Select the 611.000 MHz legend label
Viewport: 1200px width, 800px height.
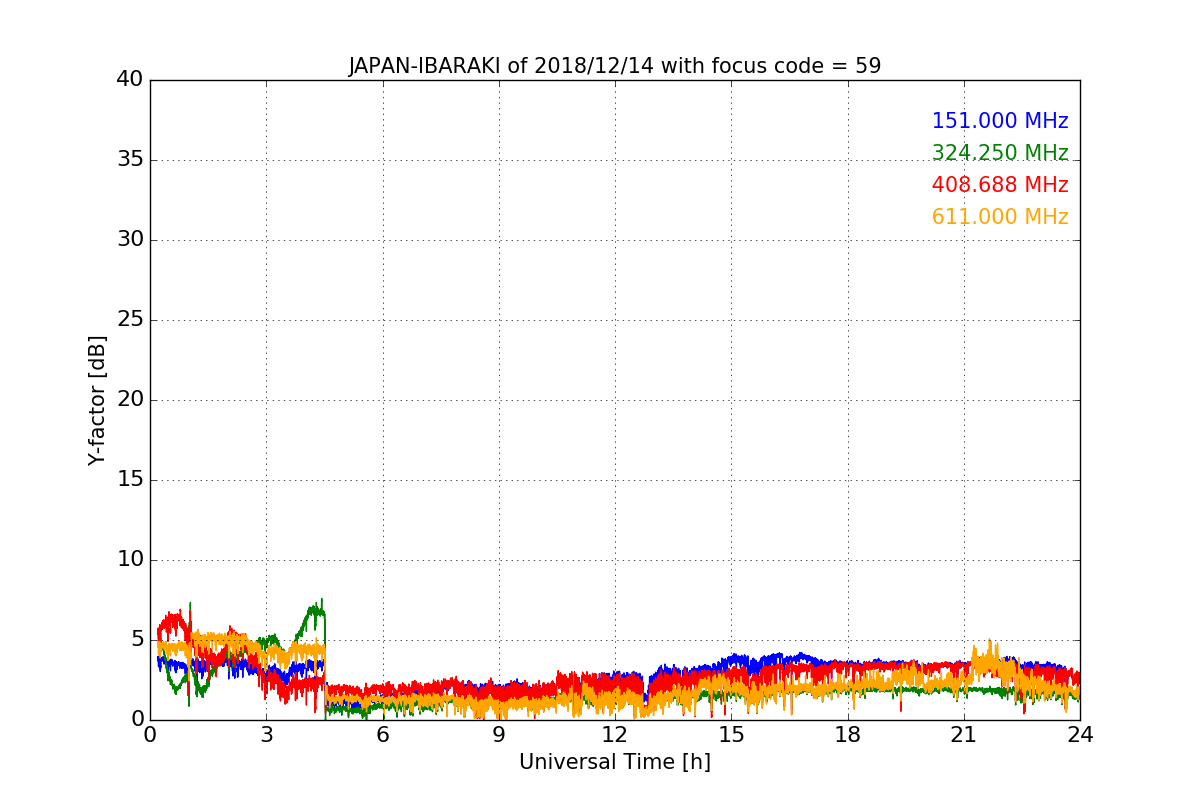[1000, 217]
